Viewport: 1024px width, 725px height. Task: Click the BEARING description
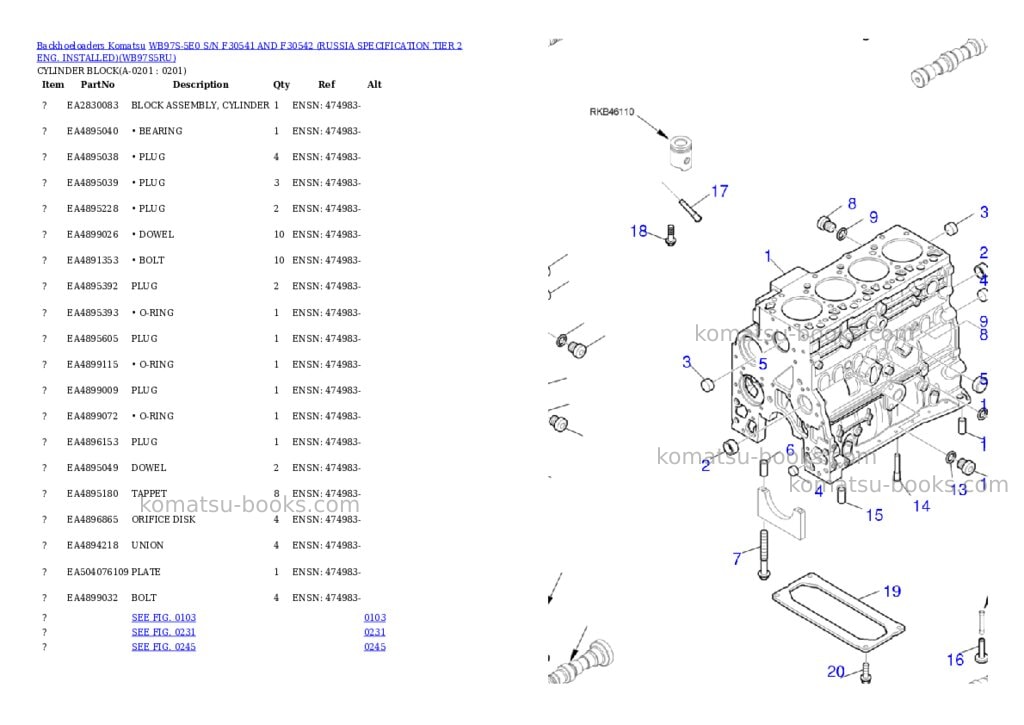point(161,131)
